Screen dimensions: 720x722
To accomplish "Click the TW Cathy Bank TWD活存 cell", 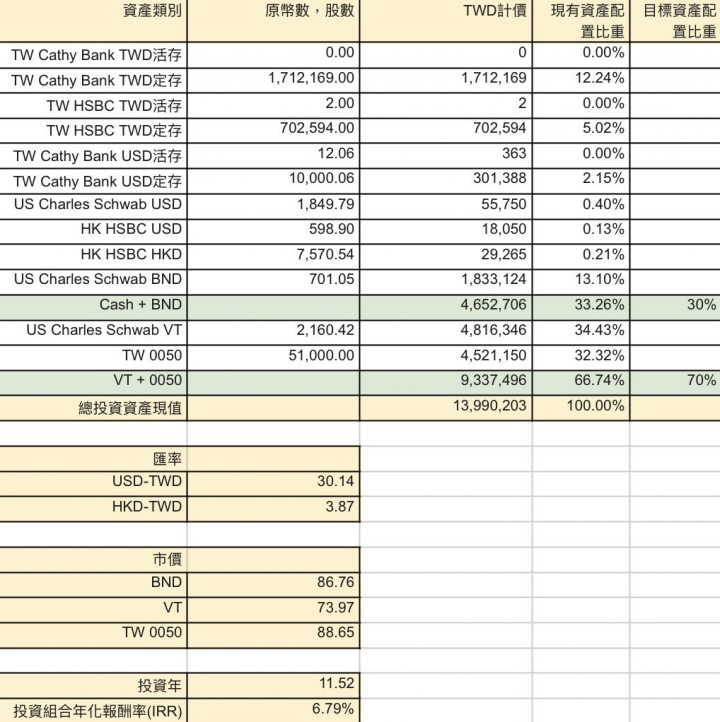I will pyautogui.click(x=93, y=55).
